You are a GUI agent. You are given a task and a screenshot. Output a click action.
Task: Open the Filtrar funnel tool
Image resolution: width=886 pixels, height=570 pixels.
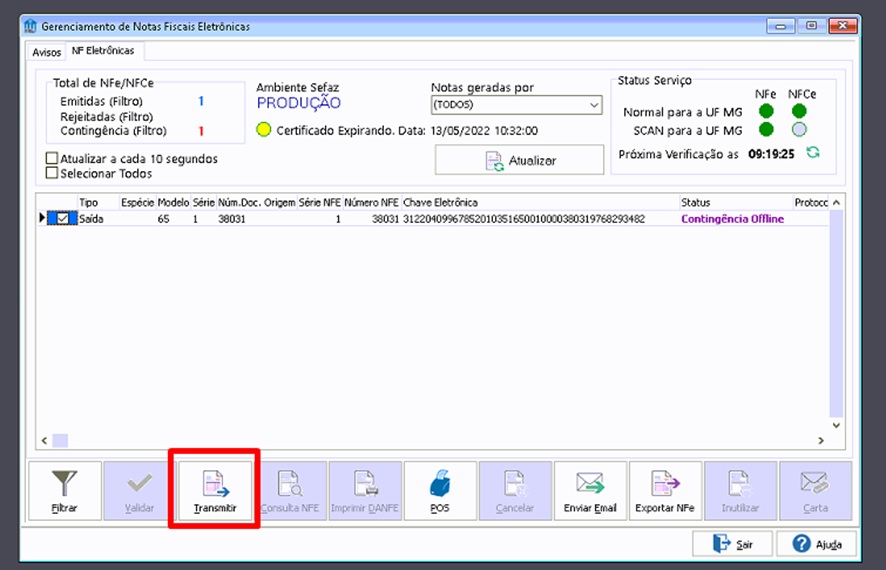64,490
